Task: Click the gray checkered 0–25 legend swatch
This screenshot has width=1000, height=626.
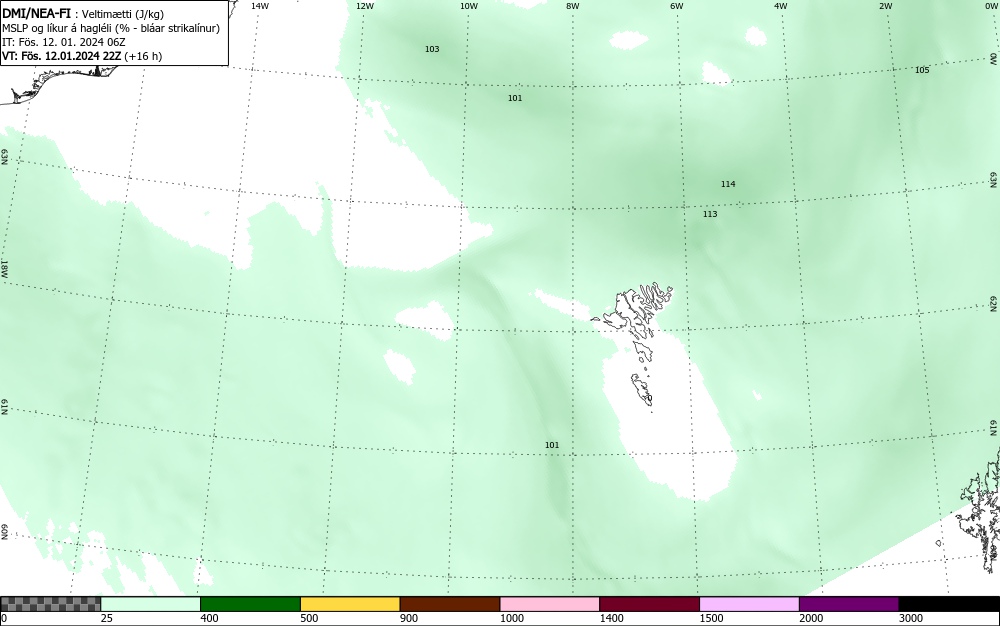Action: tap(50, 604)
